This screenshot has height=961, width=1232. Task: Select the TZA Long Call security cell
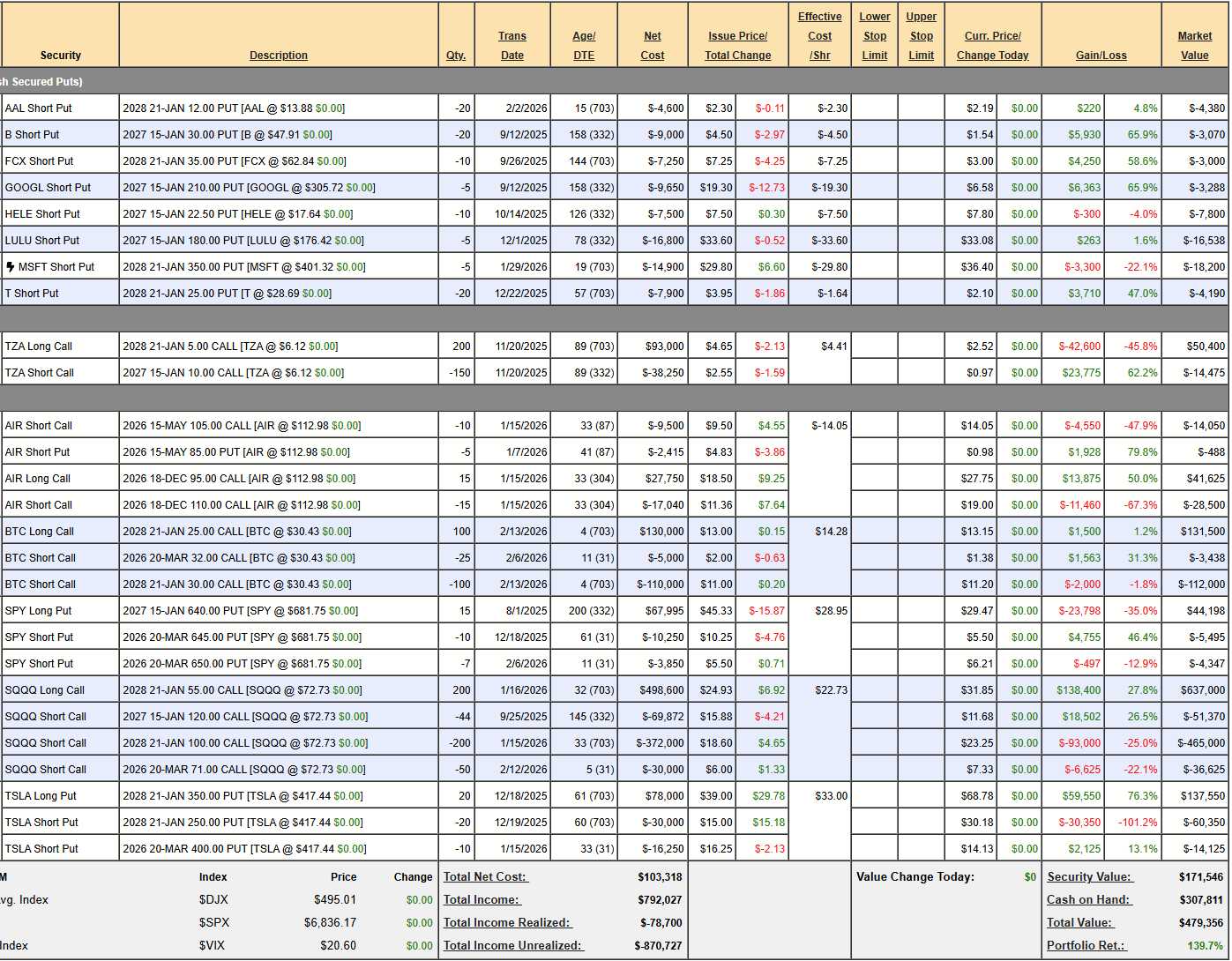tap(39, 346)
